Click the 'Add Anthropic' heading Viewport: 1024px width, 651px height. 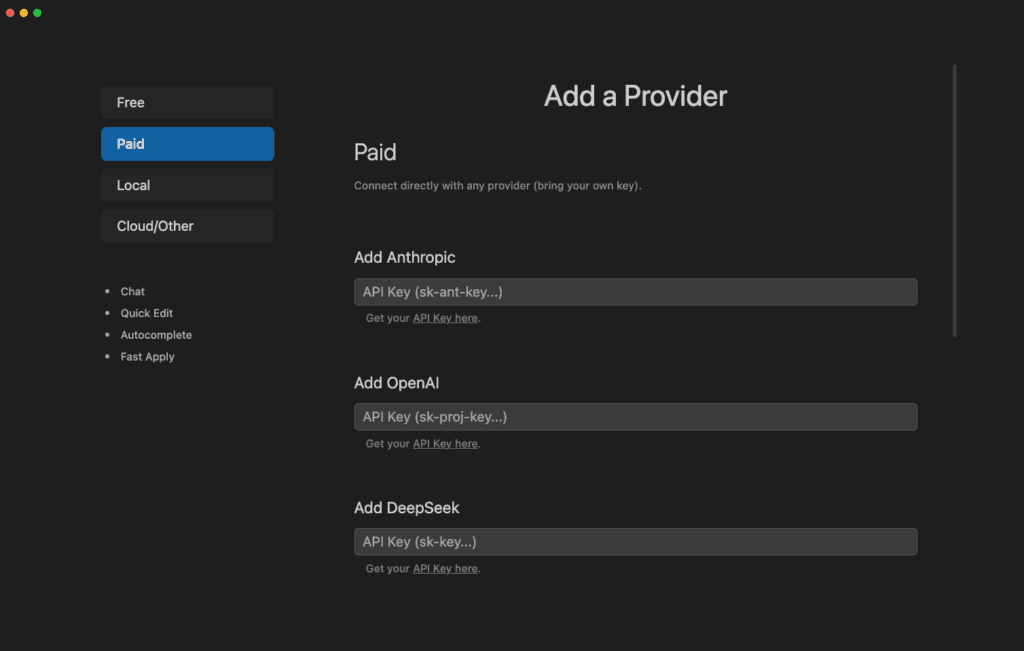tap(405, 257)
